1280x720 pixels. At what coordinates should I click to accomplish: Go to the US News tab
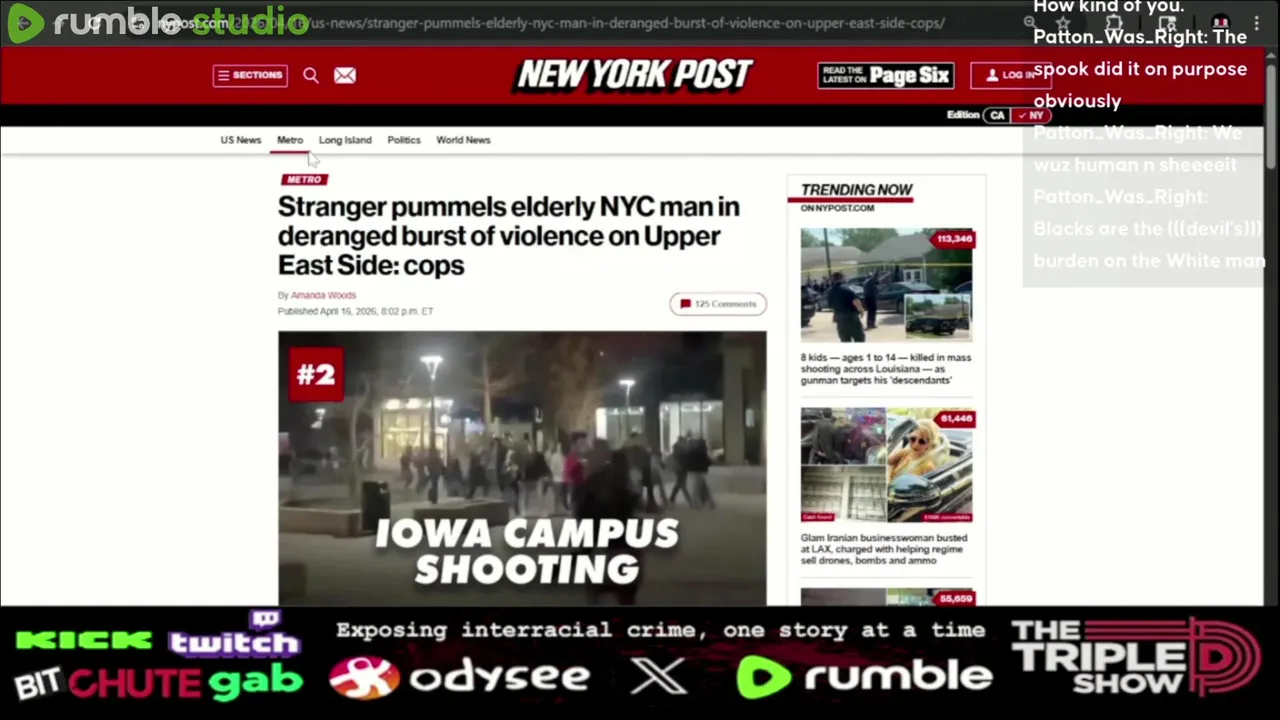[x=241, y=140]
